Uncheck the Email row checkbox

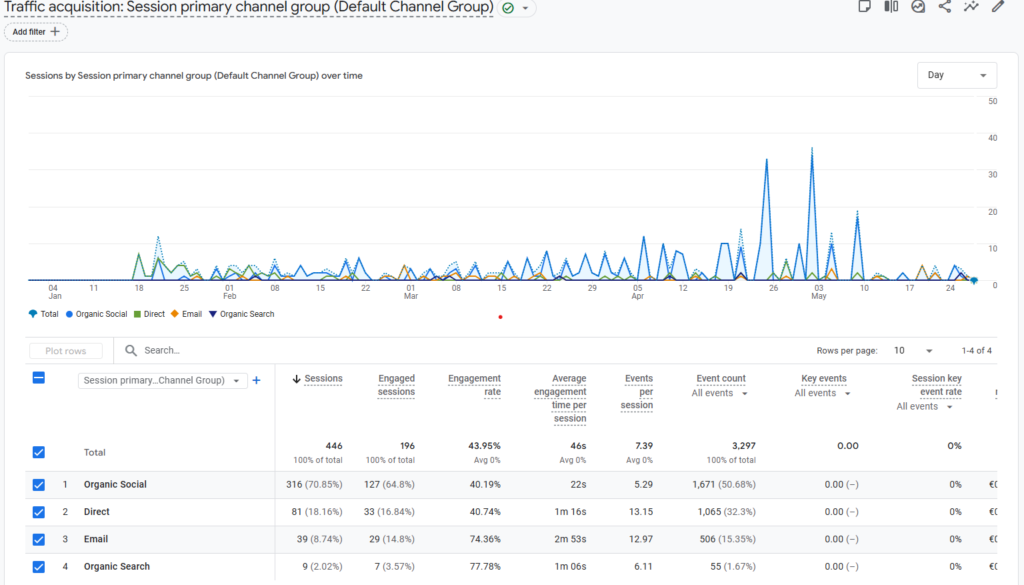point(39,539)
